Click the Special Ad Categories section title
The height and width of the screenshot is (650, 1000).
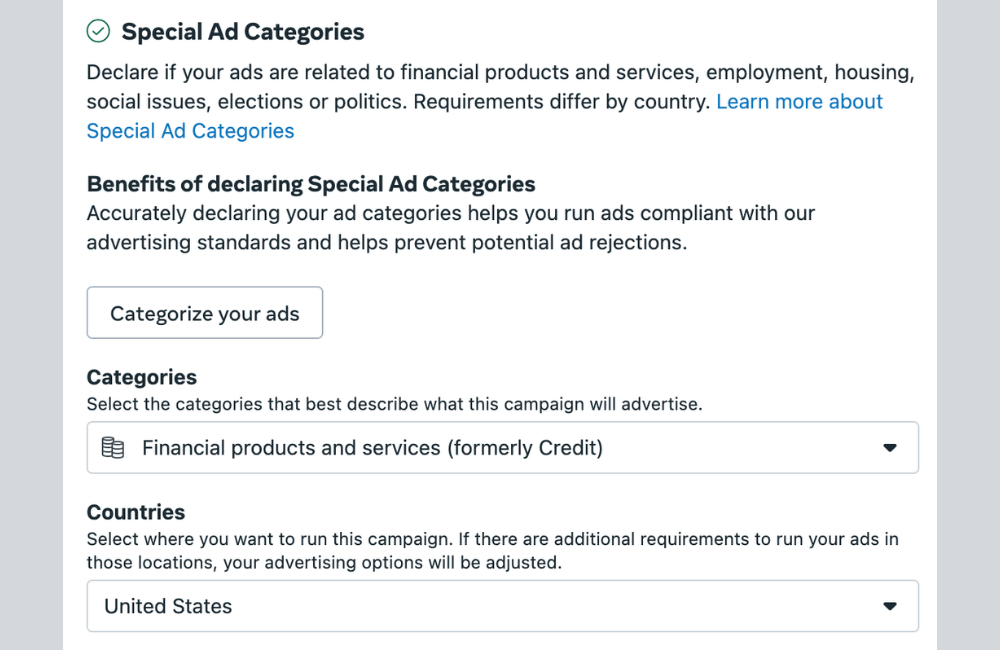(242, 31)
